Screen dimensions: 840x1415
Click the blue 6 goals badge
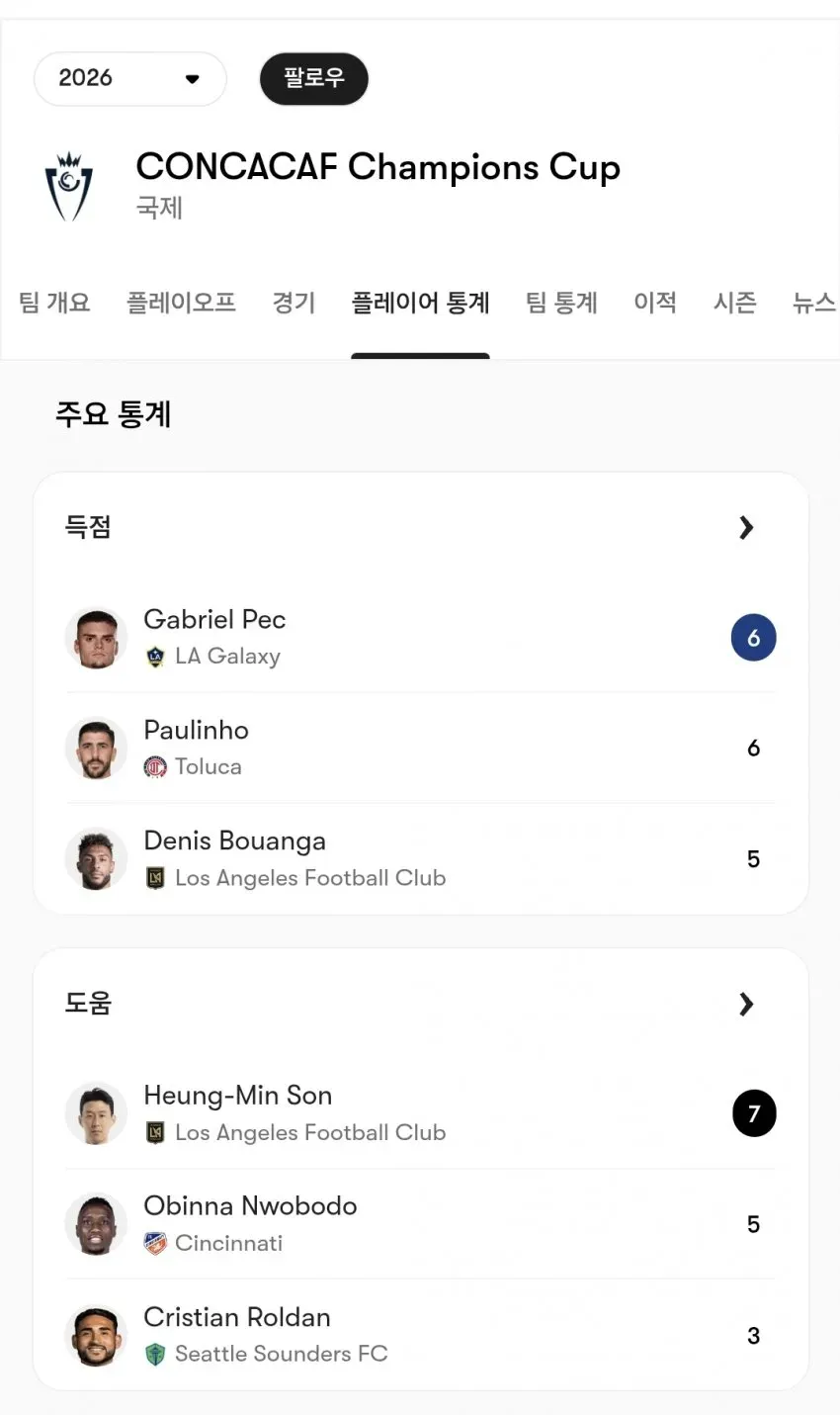pyautogui.click(x=754, y=638)
